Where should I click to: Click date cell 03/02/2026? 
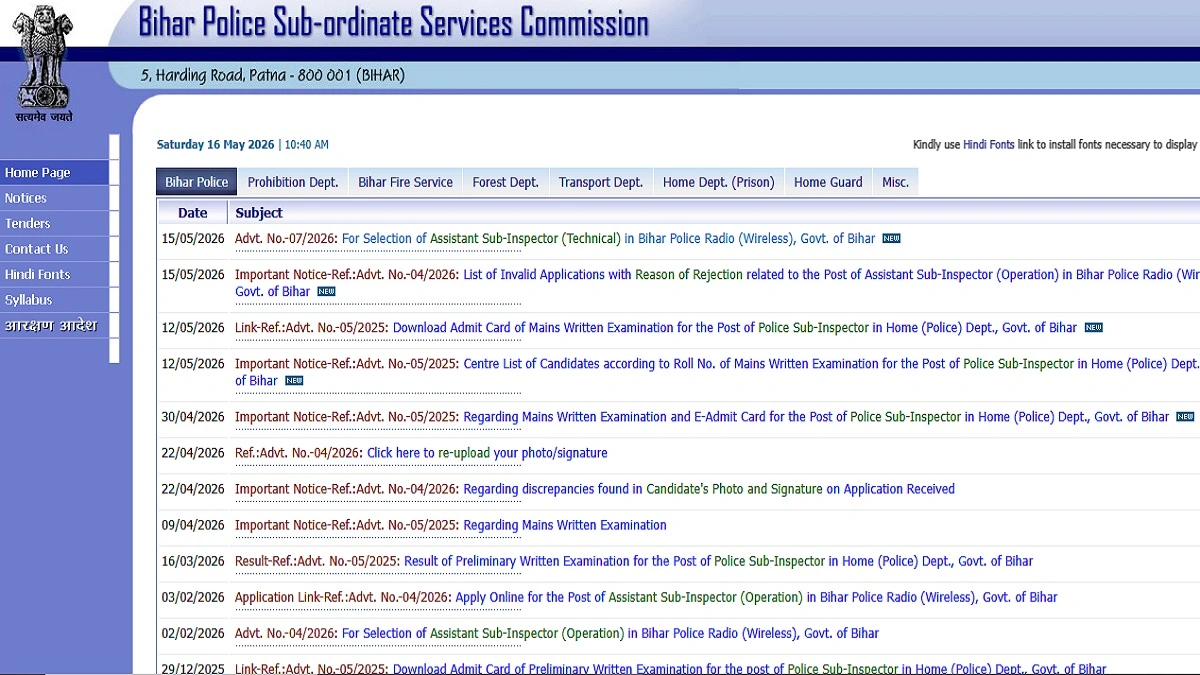coord(193,597)
